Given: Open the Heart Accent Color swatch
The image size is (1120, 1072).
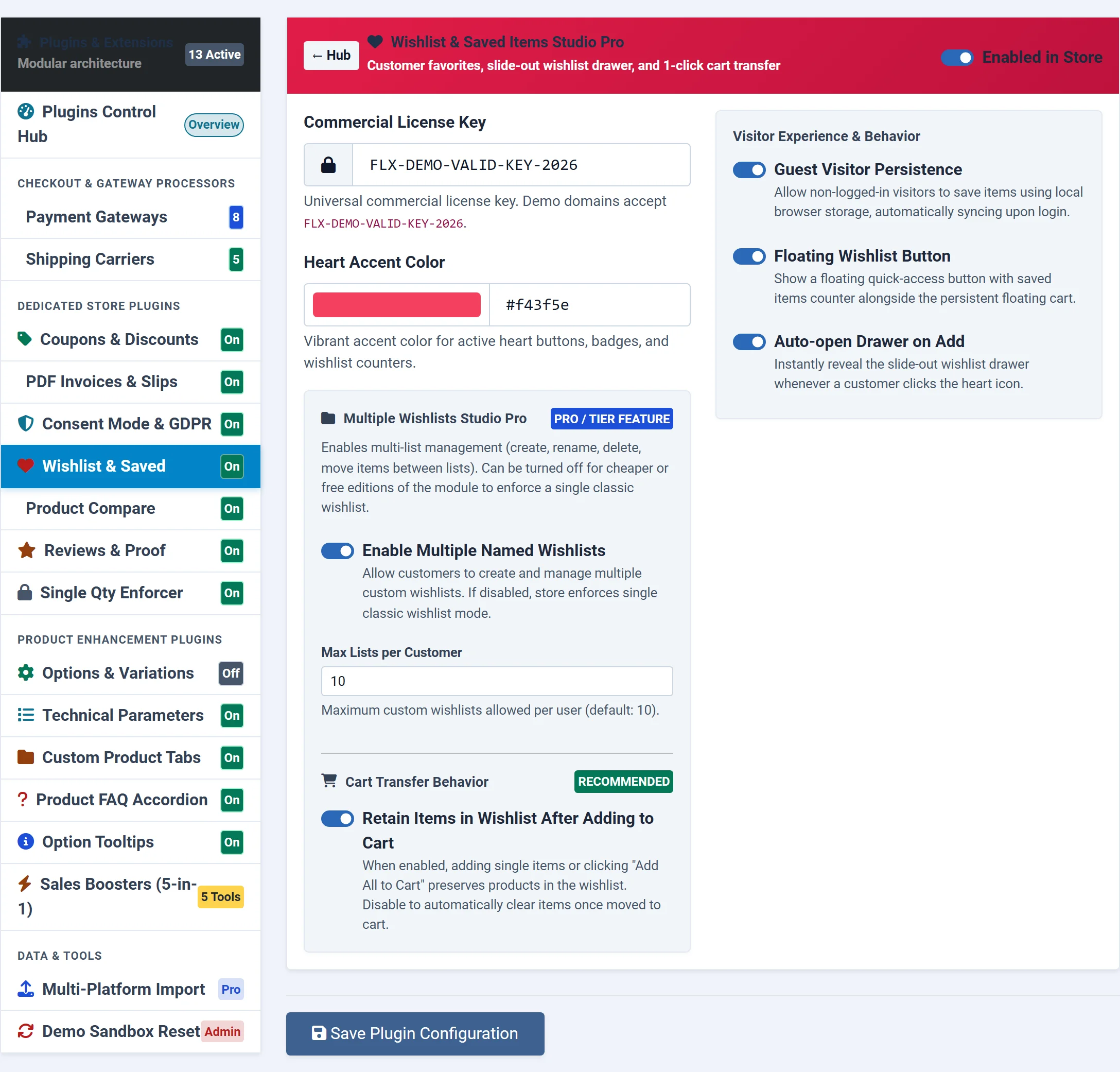Looking at the screenshot, I should coord(396,305).
